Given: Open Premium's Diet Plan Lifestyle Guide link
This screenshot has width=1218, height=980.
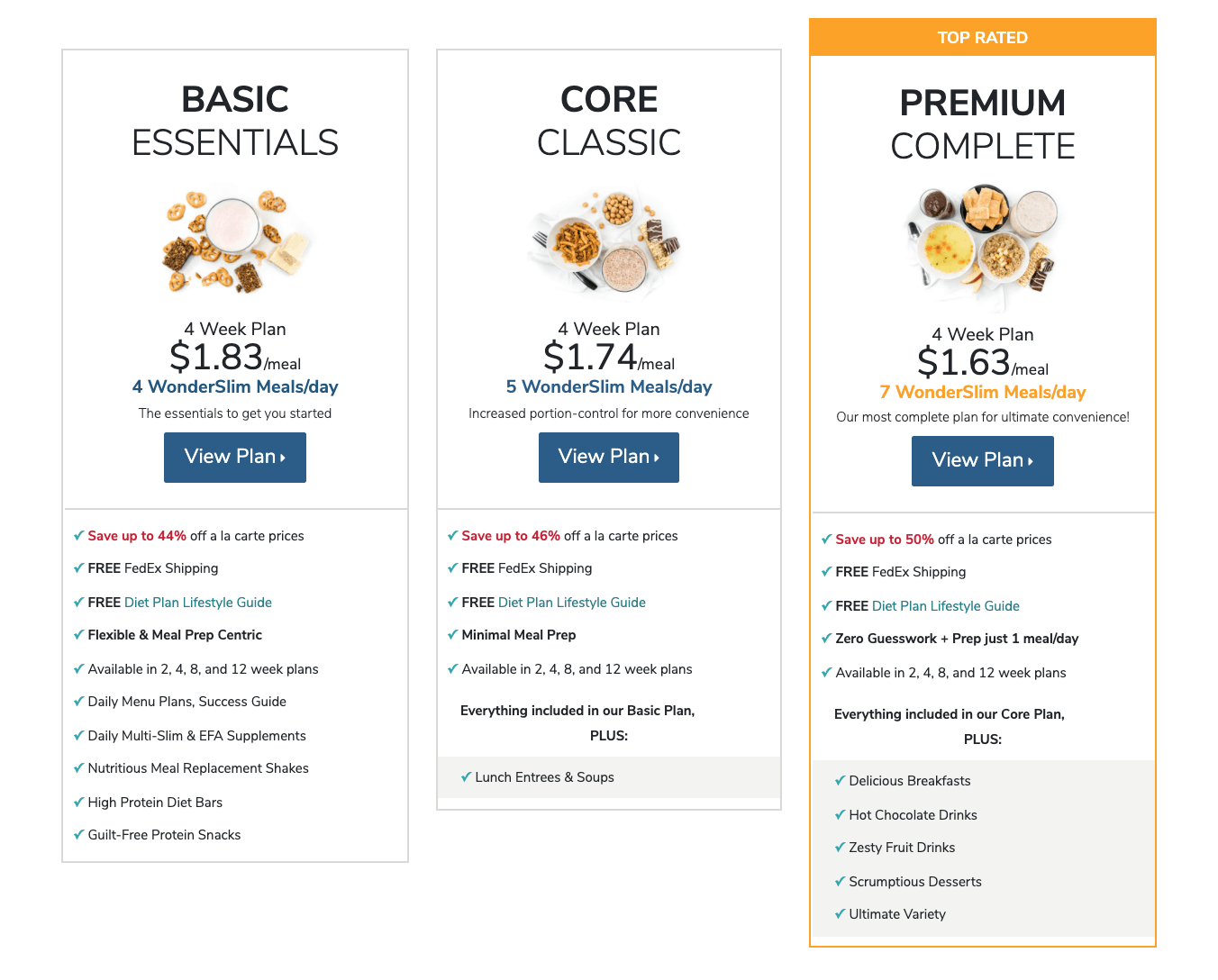Looking at the screenshot, I should point(945,606).
